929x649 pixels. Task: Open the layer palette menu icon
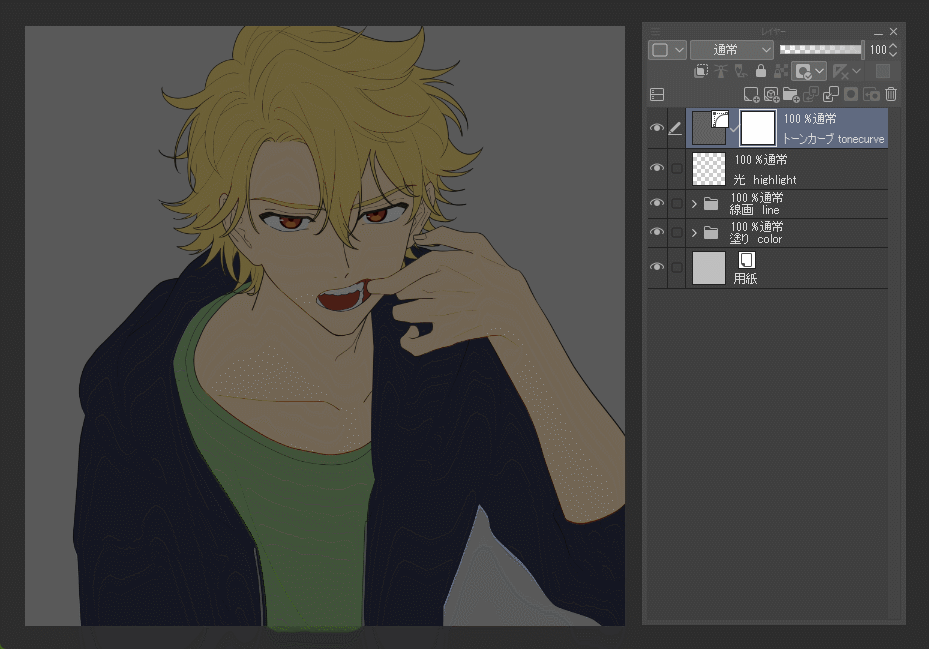[x=656, y=94]
